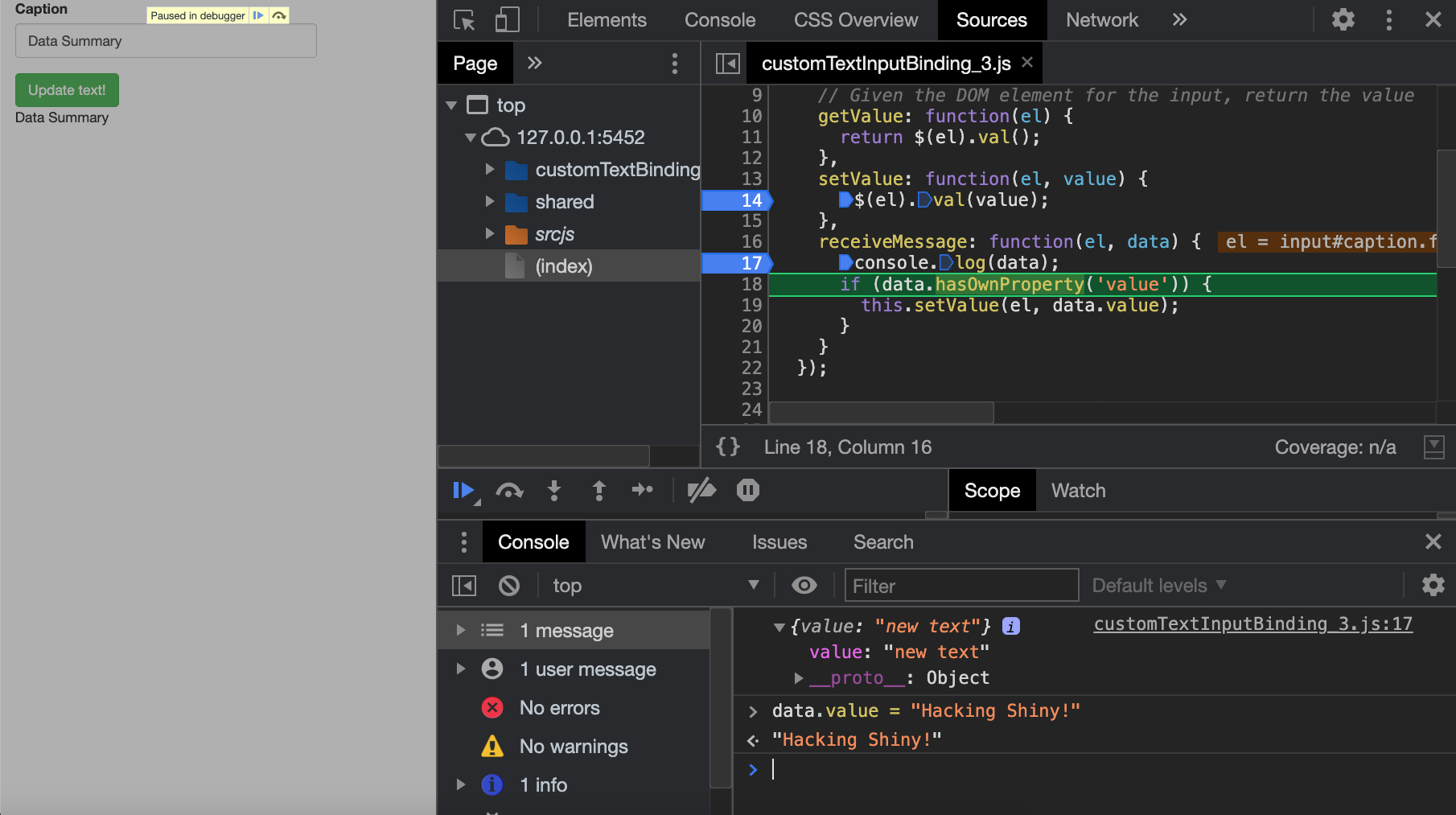Step over next function call
The height and width of the screenshot is (815, 1456).
click(x=510, y=491)
